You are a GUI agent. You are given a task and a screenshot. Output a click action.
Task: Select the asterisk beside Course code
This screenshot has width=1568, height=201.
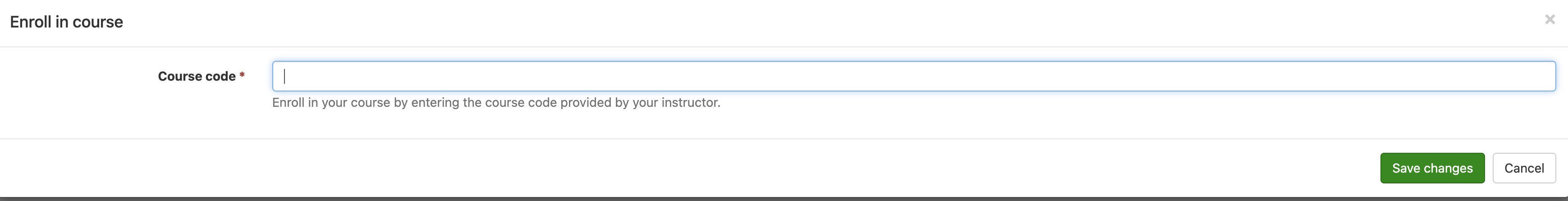click(242, 76)
